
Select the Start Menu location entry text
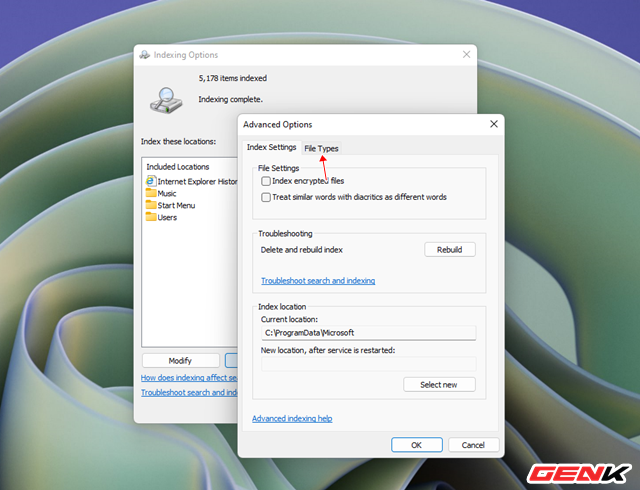click(x=176, y=205)
